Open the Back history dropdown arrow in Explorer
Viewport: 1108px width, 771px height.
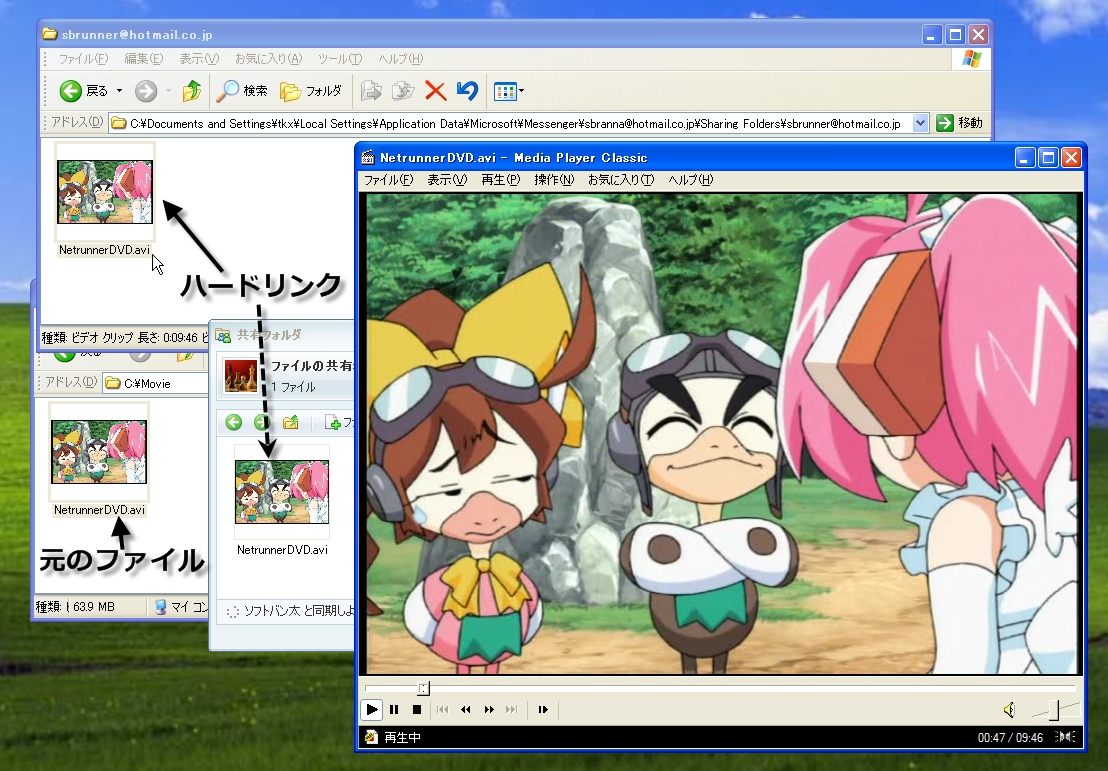point(119,90)
